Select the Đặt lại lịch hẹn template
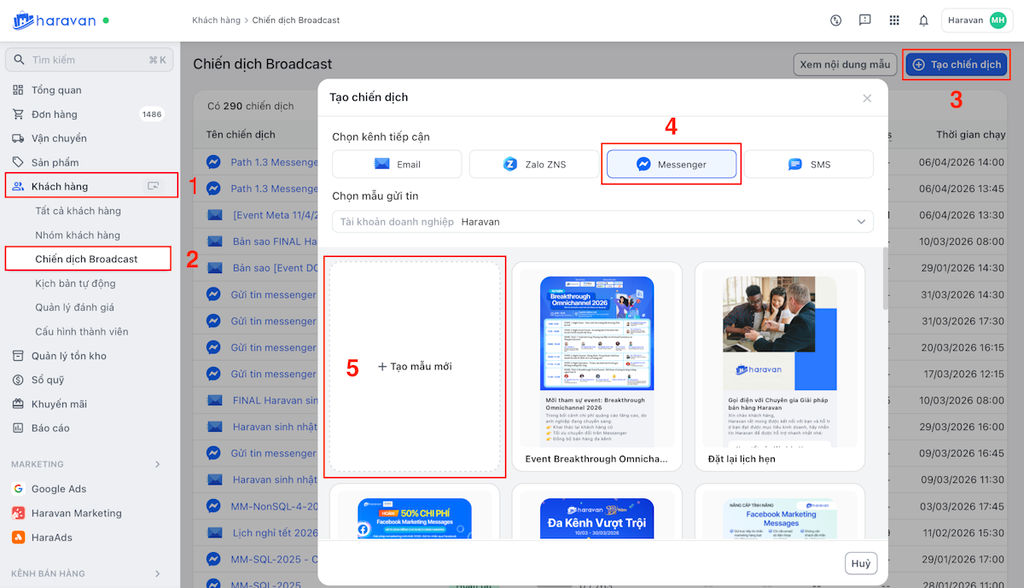This screenshot has height=588, width=1024. [779, 367]
